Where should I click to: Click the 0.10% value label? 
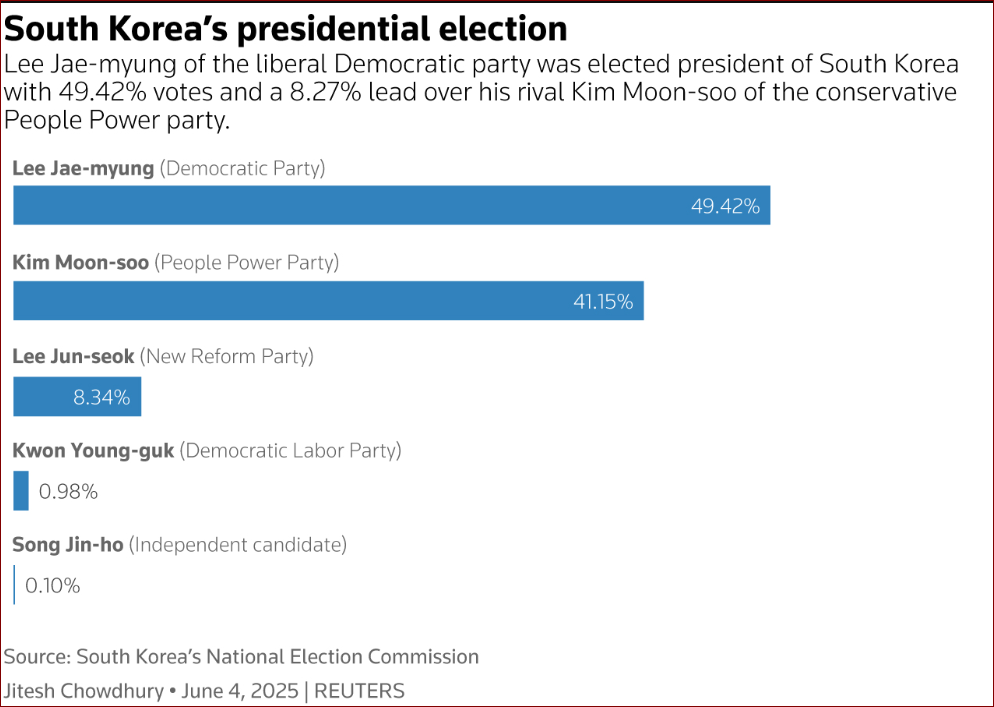click(x=53, y=585)
